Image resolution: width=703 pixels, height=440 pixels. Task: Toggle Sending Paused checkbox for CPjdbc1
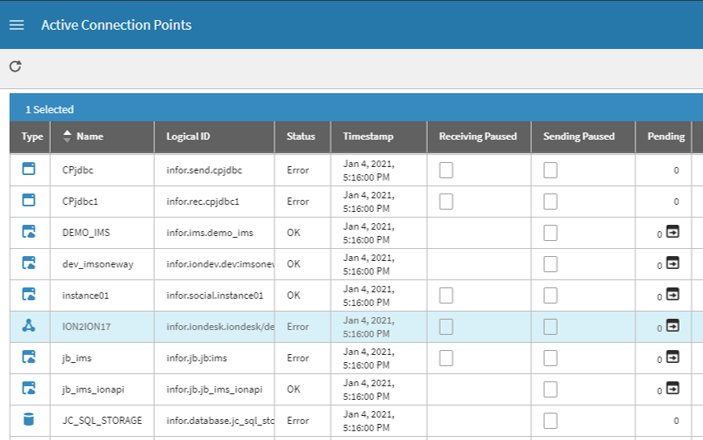tap(551, 201)
